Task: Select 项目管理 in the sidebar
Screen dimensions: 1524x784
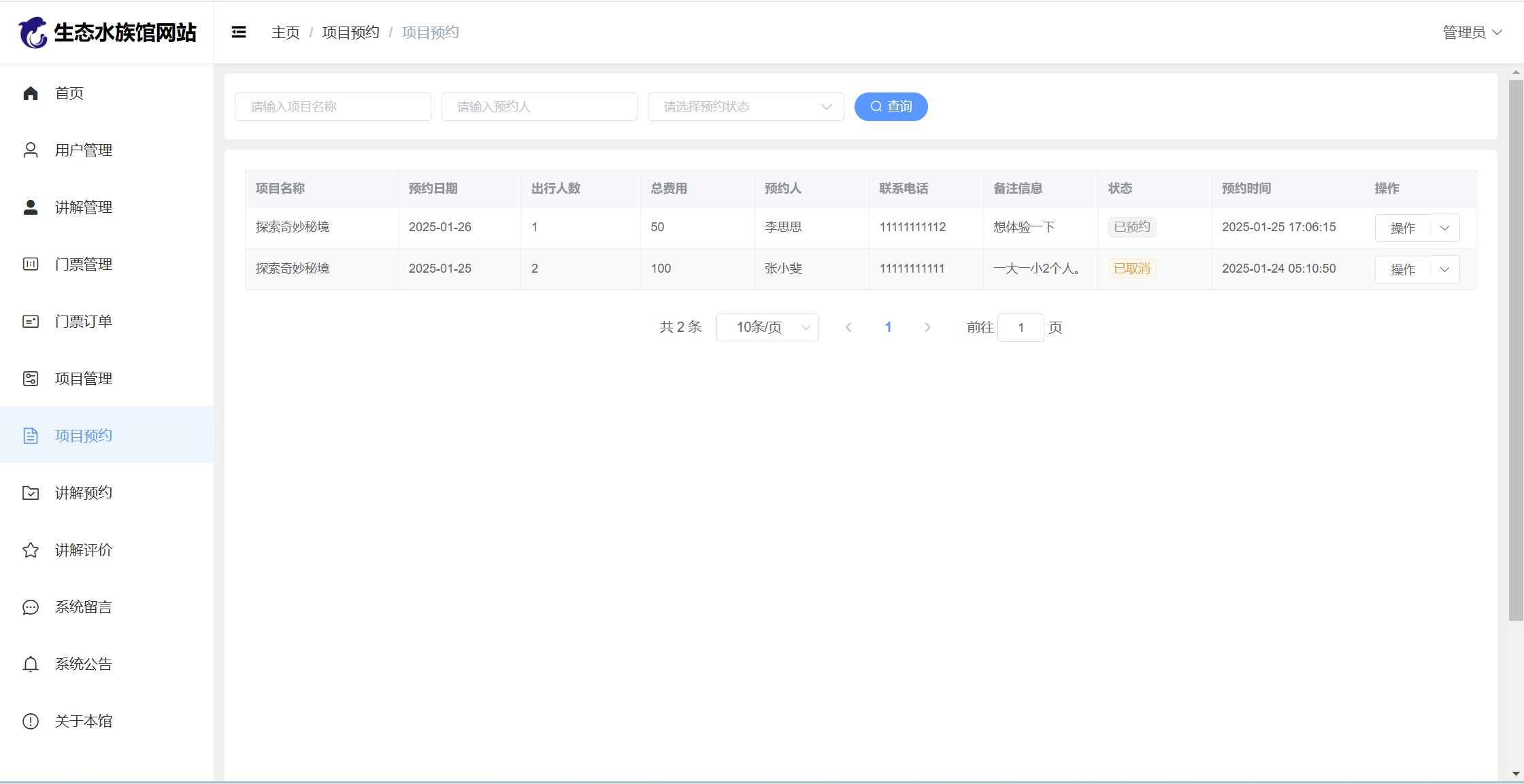Action: (84, 379)
